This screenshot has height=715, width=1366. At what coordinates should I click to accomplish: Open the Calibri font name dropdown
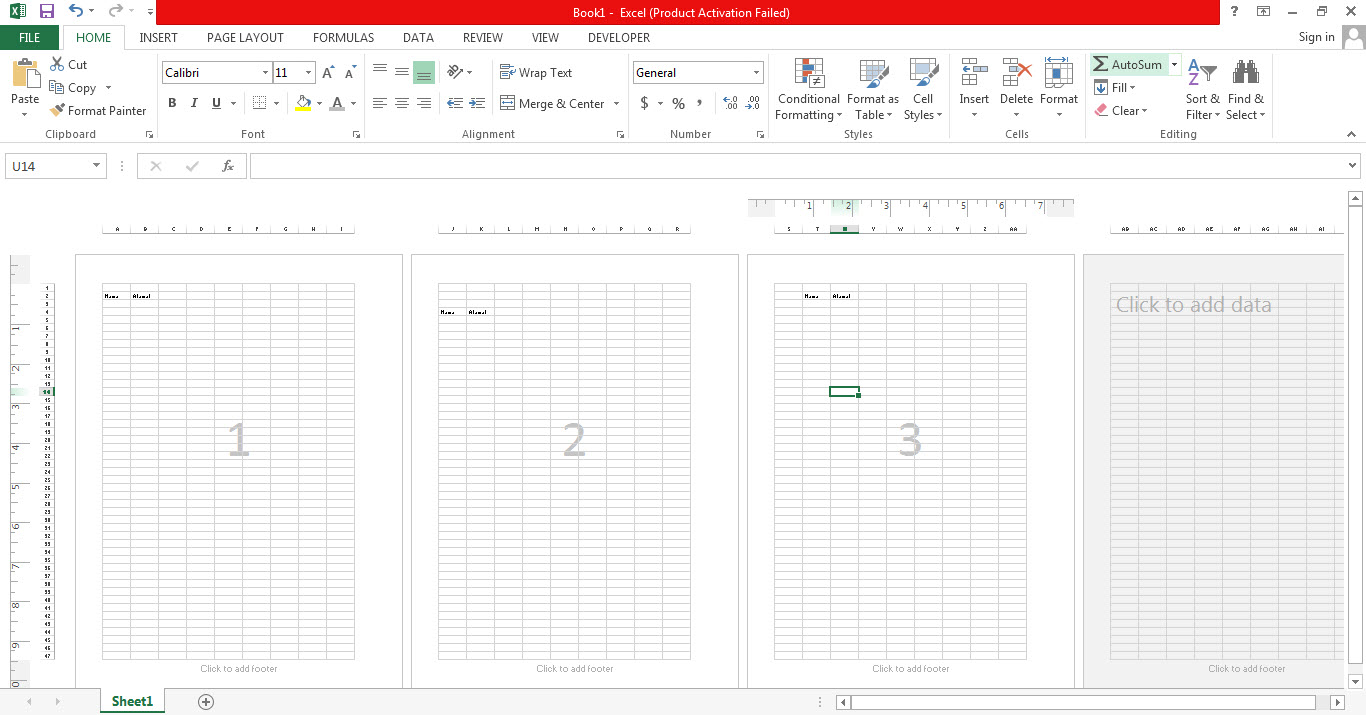[x=265, y=73]
